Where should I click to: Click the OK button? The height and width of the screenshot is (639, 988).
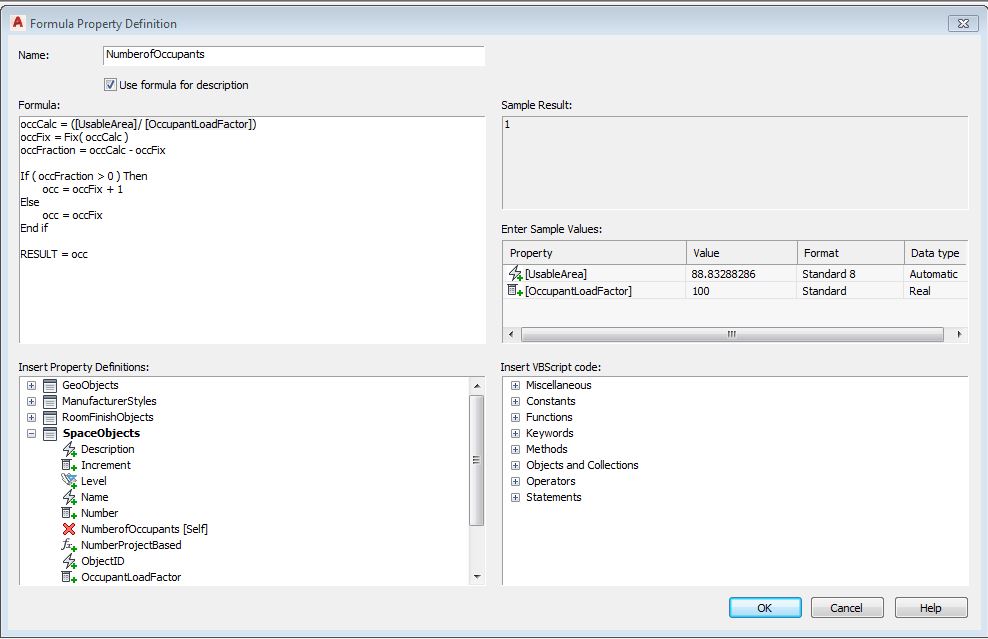pyautogui.click(x=764, y=607)
